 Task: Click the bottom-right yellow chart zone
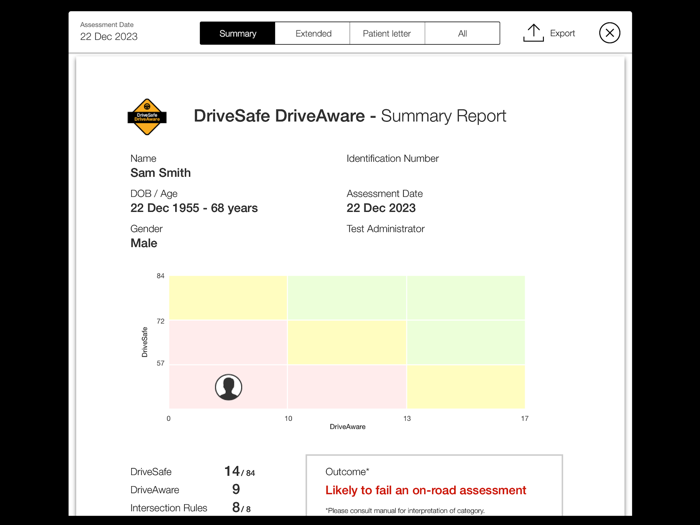point(466,387)
